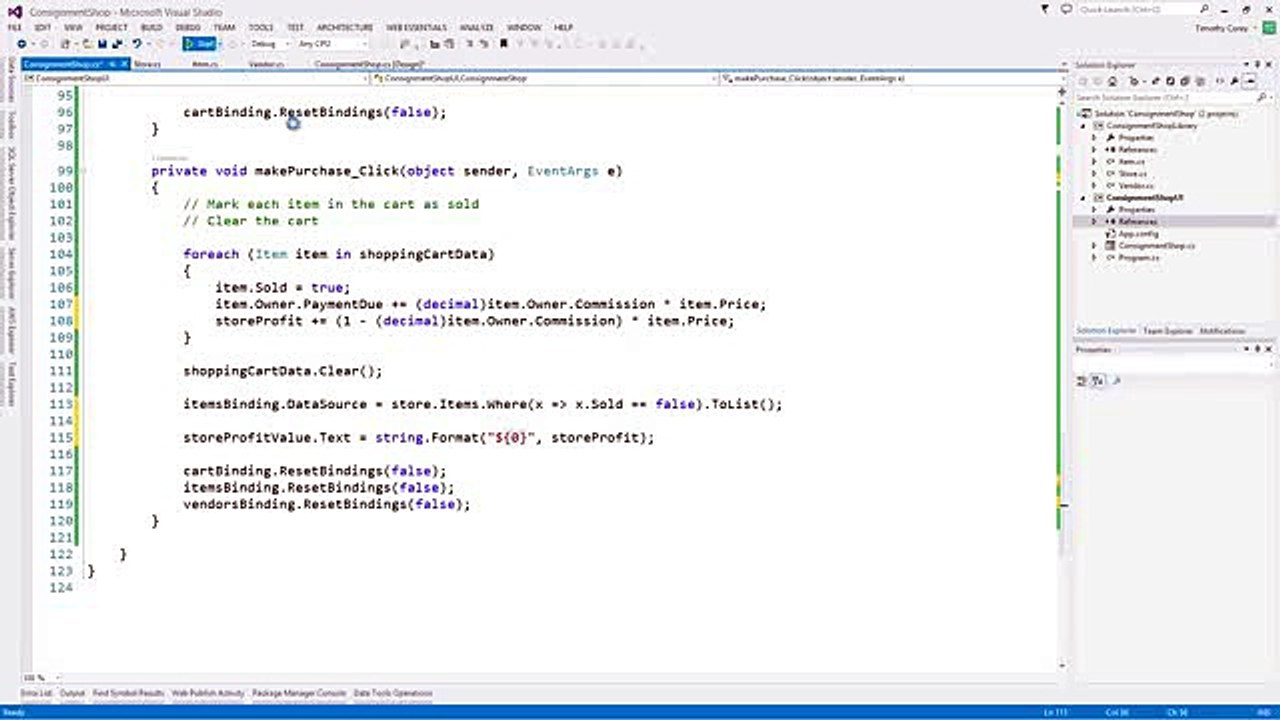Open the HELP menu

pos(563,28)
